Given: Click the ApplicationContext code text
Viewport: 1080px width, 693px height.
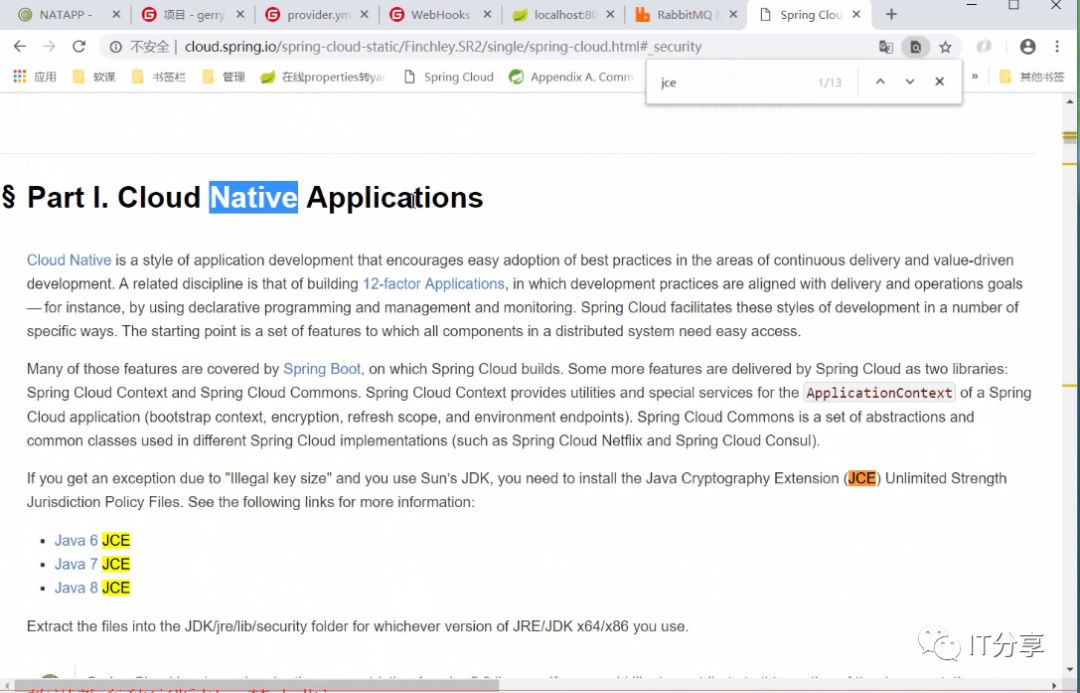Looking at the screenshot, I should tap(879, 393).
